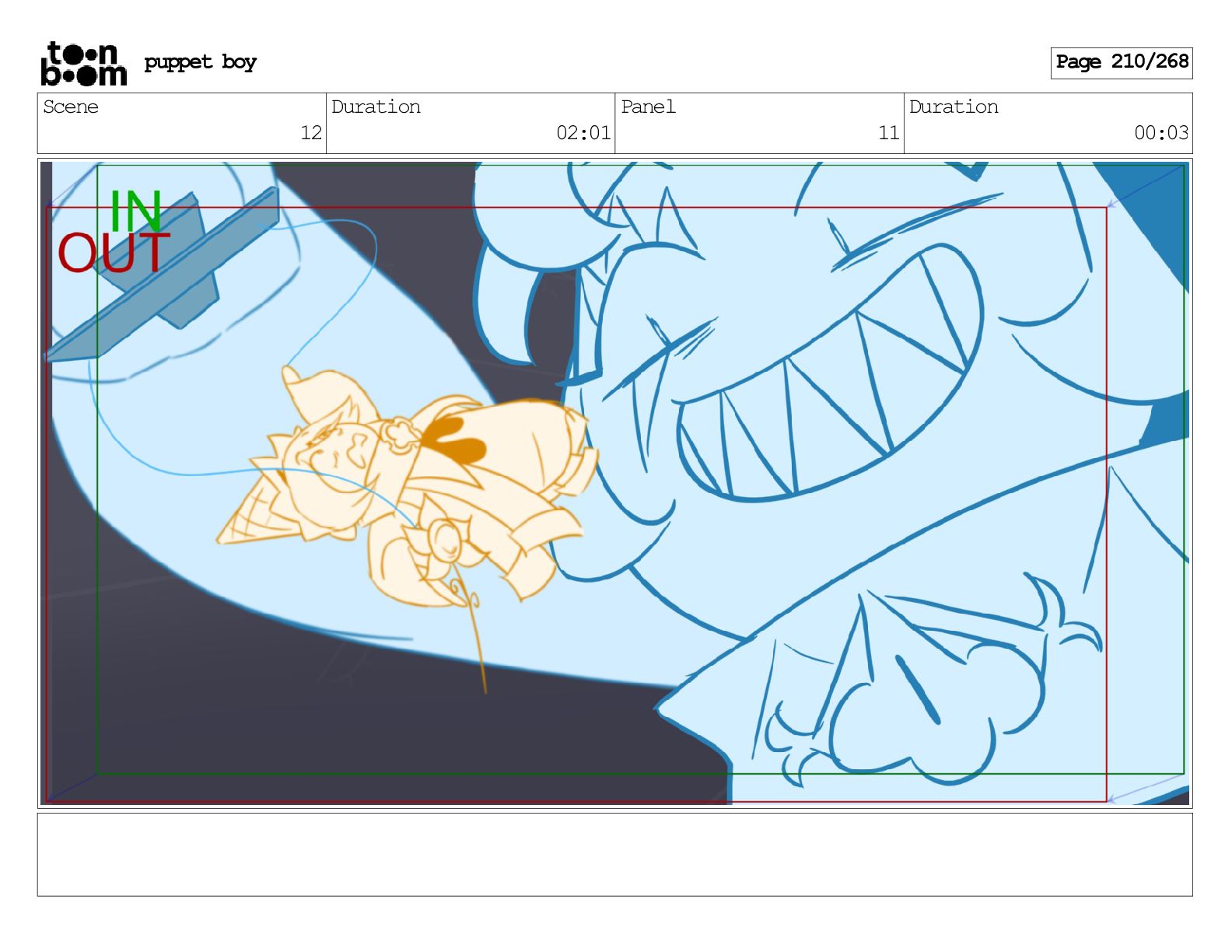
Task: Click the panel duration value 00:03
Action: click(x=1161, y=133)
